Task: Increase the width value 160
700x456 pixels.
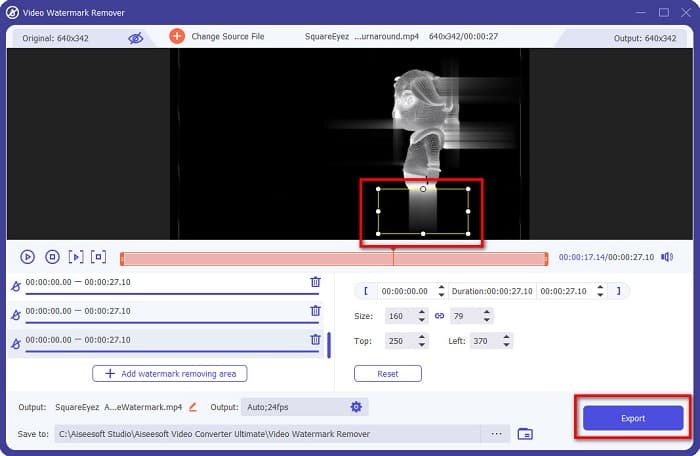Action: point(422,312)
